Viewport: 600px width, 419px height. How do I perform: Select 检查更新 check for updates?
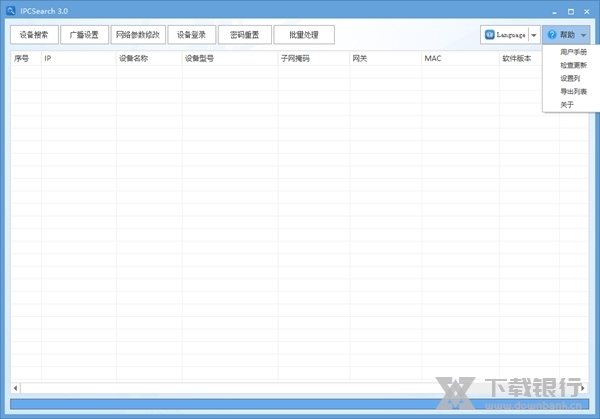(x=573, y=65)
